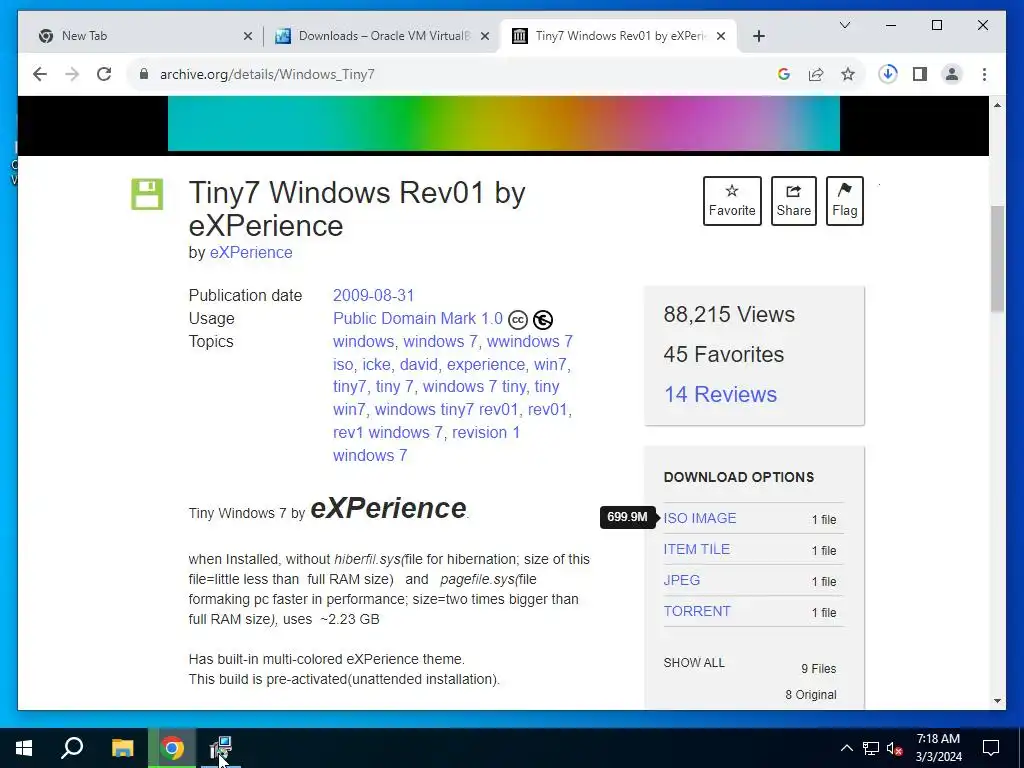Open the taskbar clock showing 7:18 AM

coord(938,748)
